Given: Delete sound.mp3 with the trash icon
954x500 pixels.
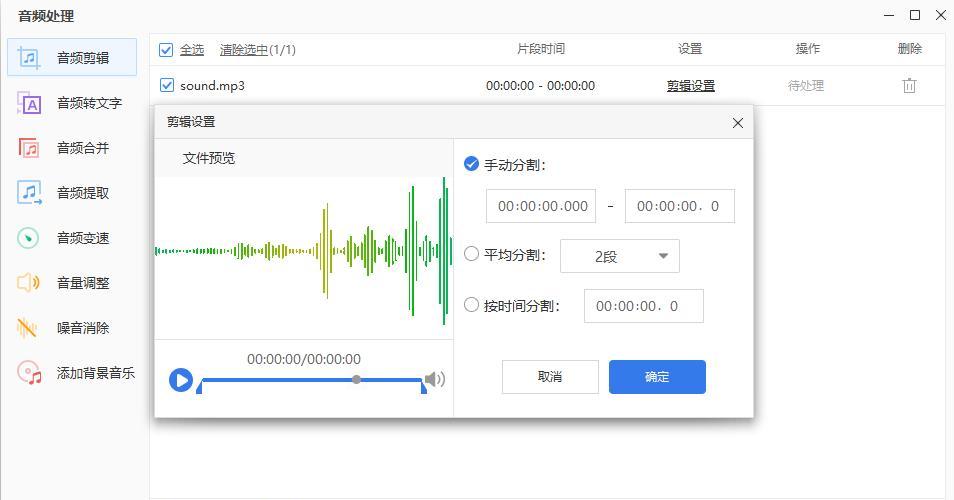Looking at the screenshot, I should point(909,85).
